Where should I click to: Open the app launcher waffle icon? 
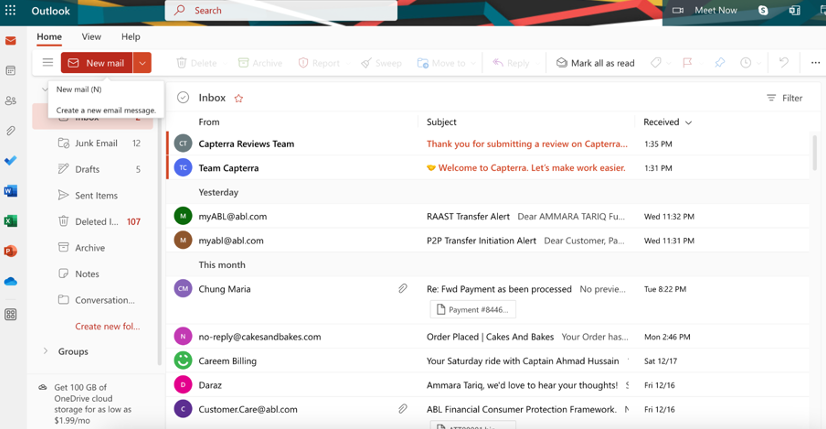pyautogui.click(x=11, y=11)
